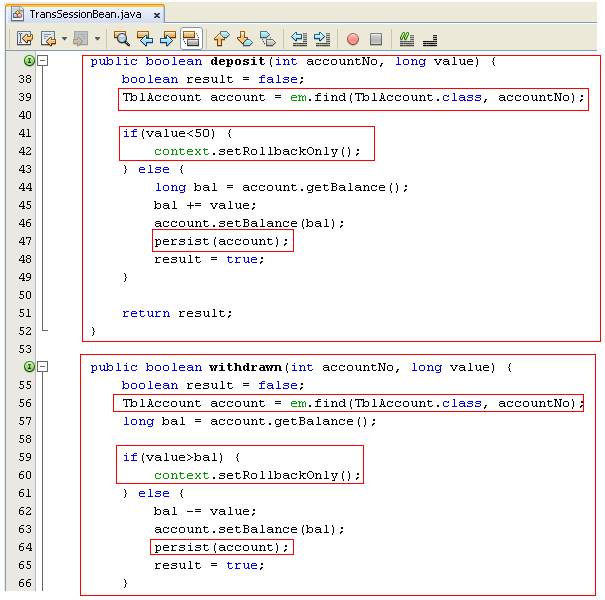Click line number 39 in gutter
The height and width of the screenshot is (600, 605).
25,97
